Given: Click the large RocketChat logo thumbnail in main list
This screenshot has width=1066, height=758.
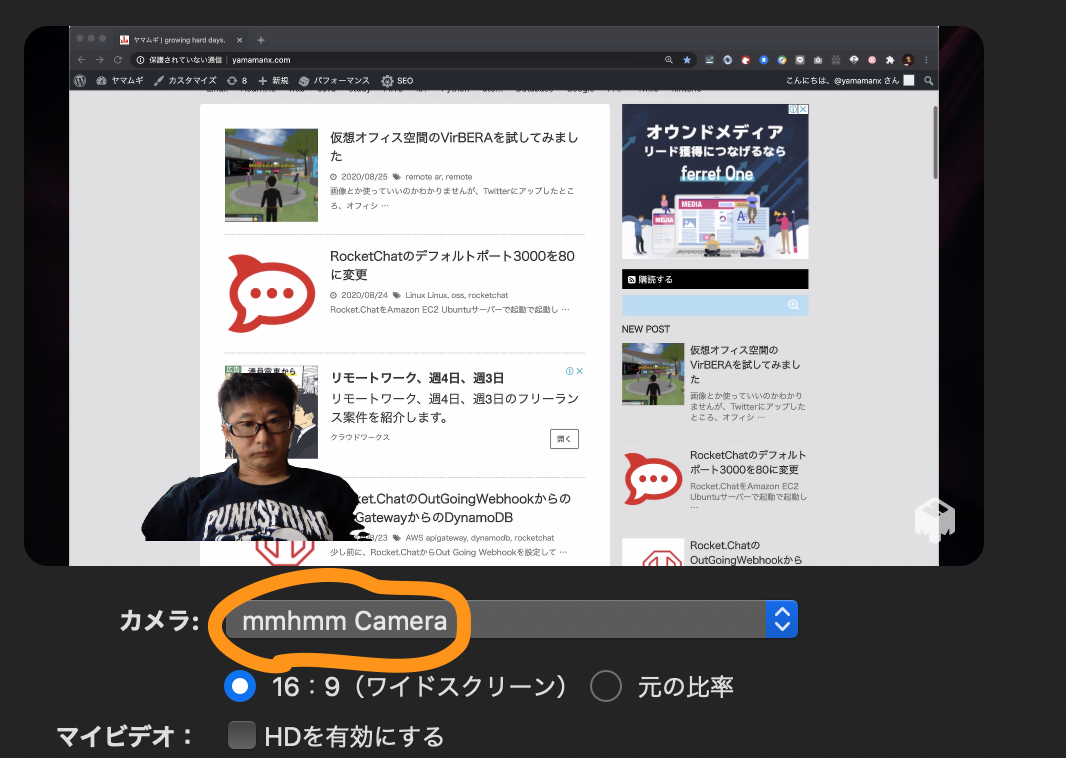Looking at the screenshot, I should [x=271, y=294].
